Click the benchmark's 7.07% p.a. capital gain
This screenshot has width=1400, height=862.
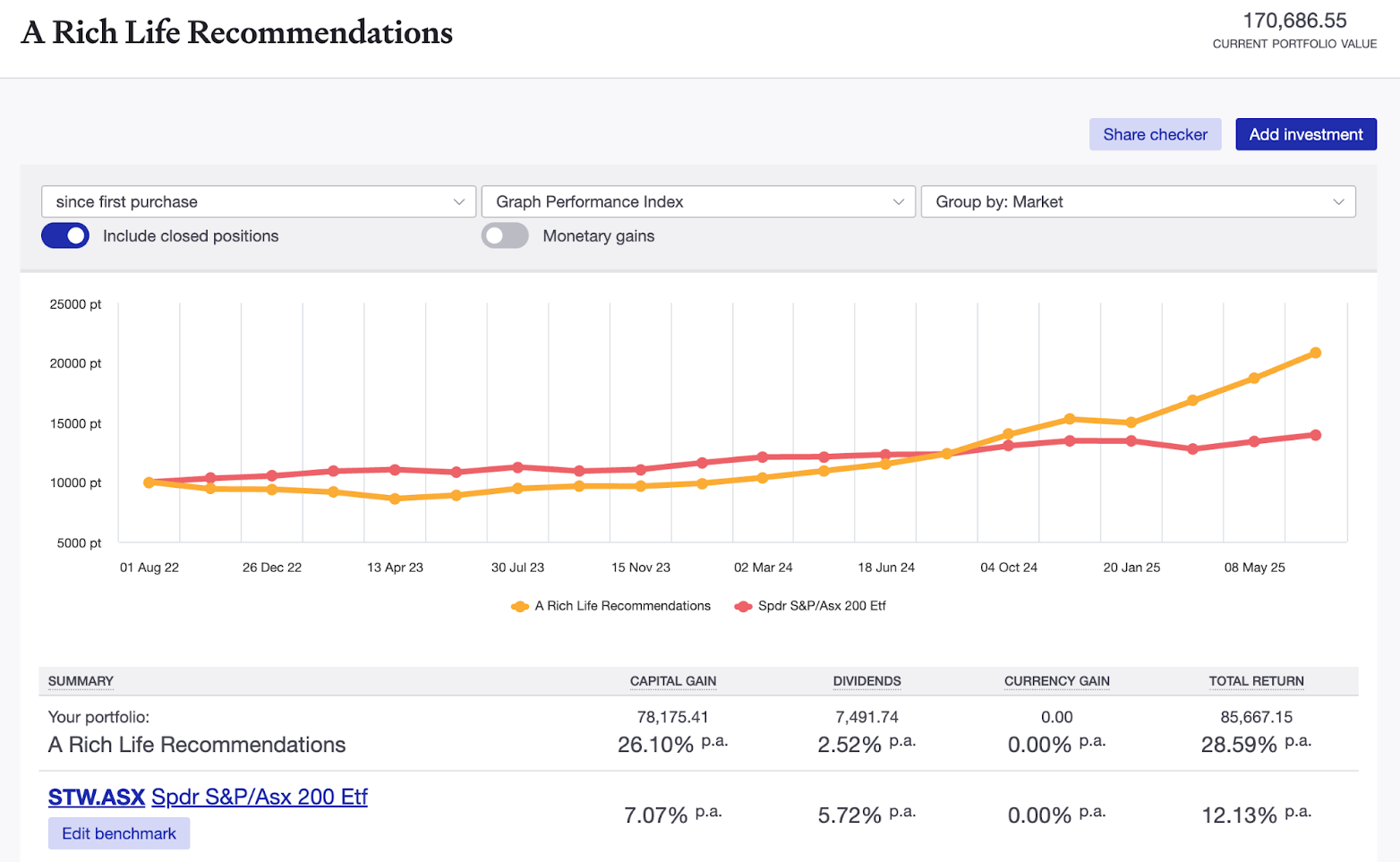coord(673,815)
